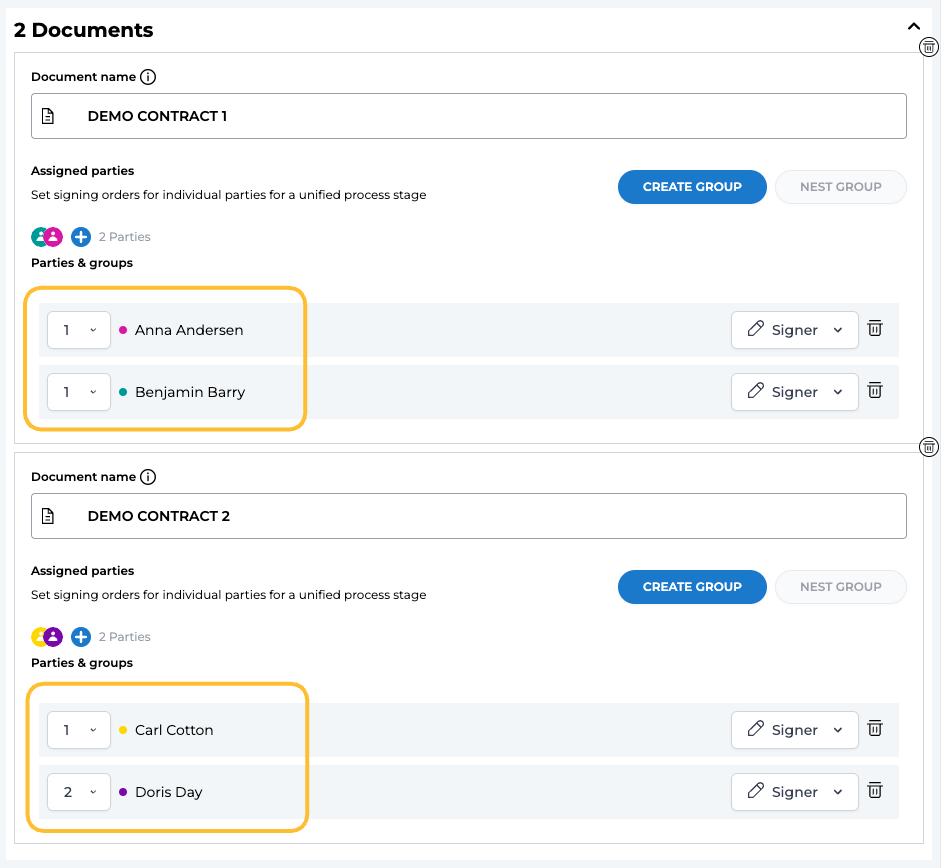Click Create Group for DEMO CONTRACT 1
The height and width of the screenshot is (868, 941).
(x=692, y=187)
